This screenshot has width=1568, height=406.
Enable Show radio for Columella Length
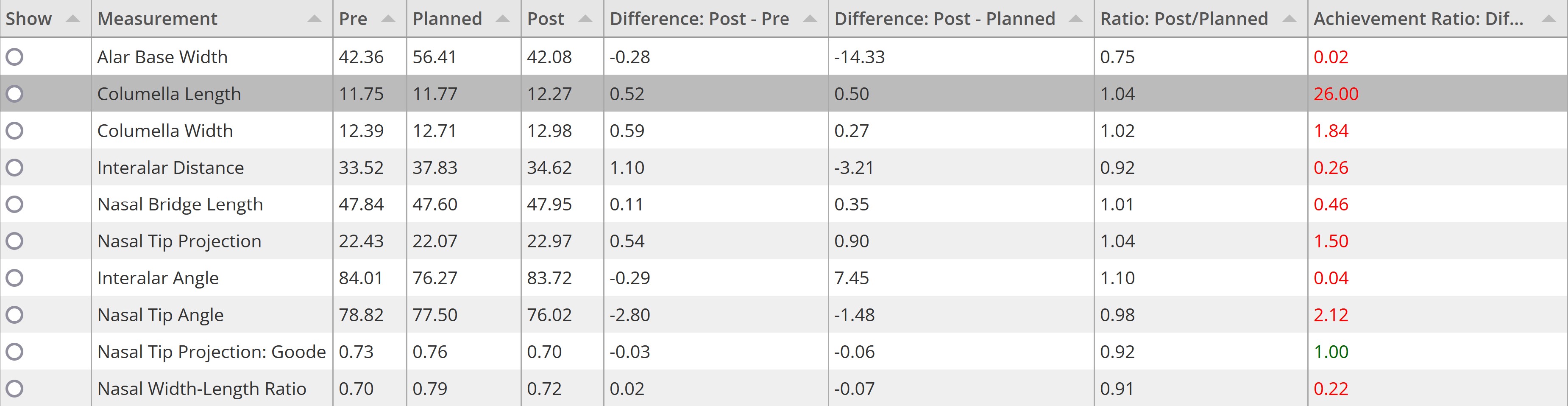coord(14,94)
